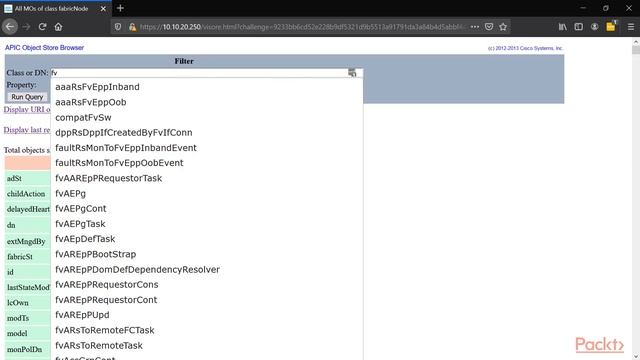Open a new browser tab
Viewport: 640px width, 360px height.
click(120, 8)
